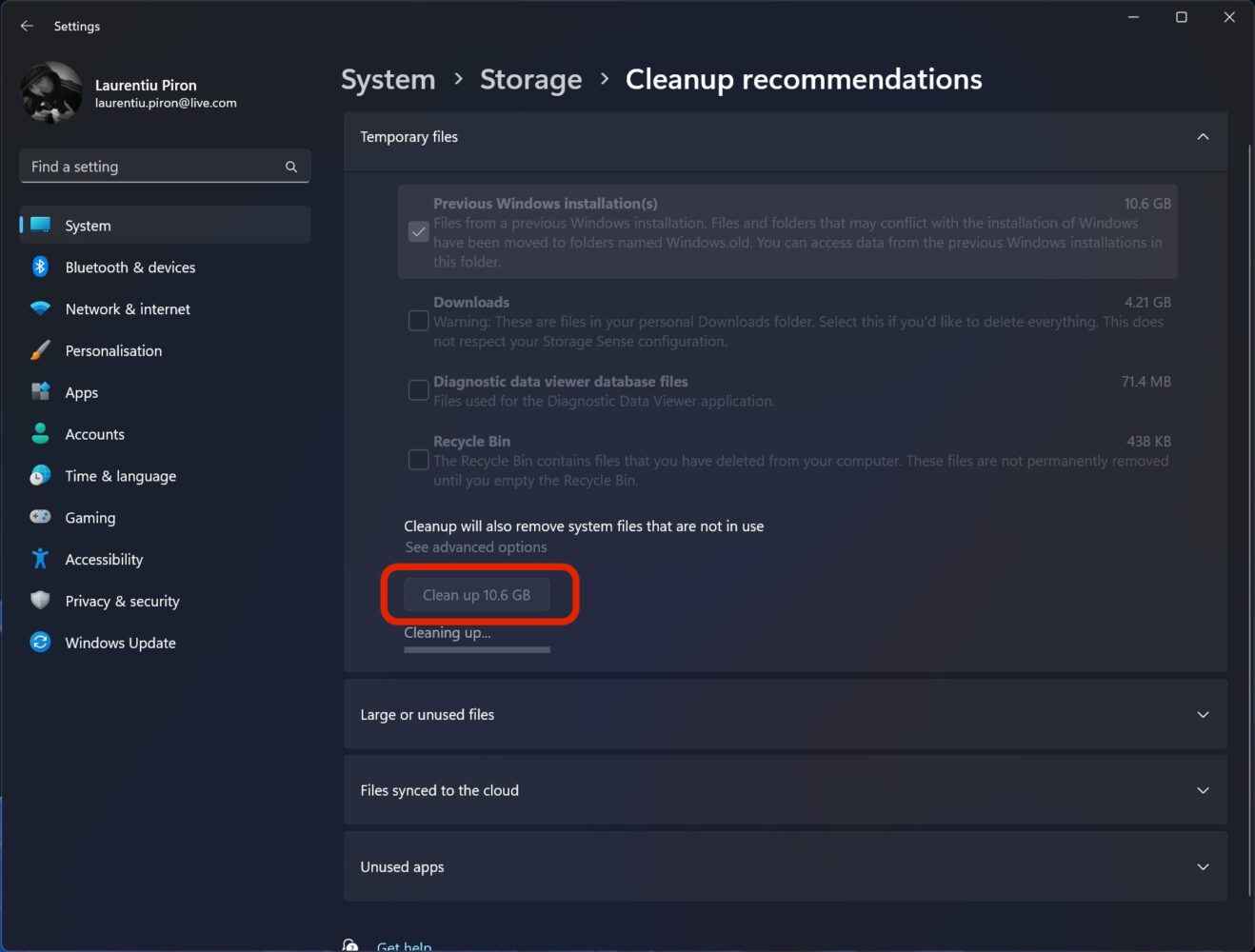Click the Personalisation brush icon
The height and width of the screenshot is (952, 1255).
[x=40, y=350]
